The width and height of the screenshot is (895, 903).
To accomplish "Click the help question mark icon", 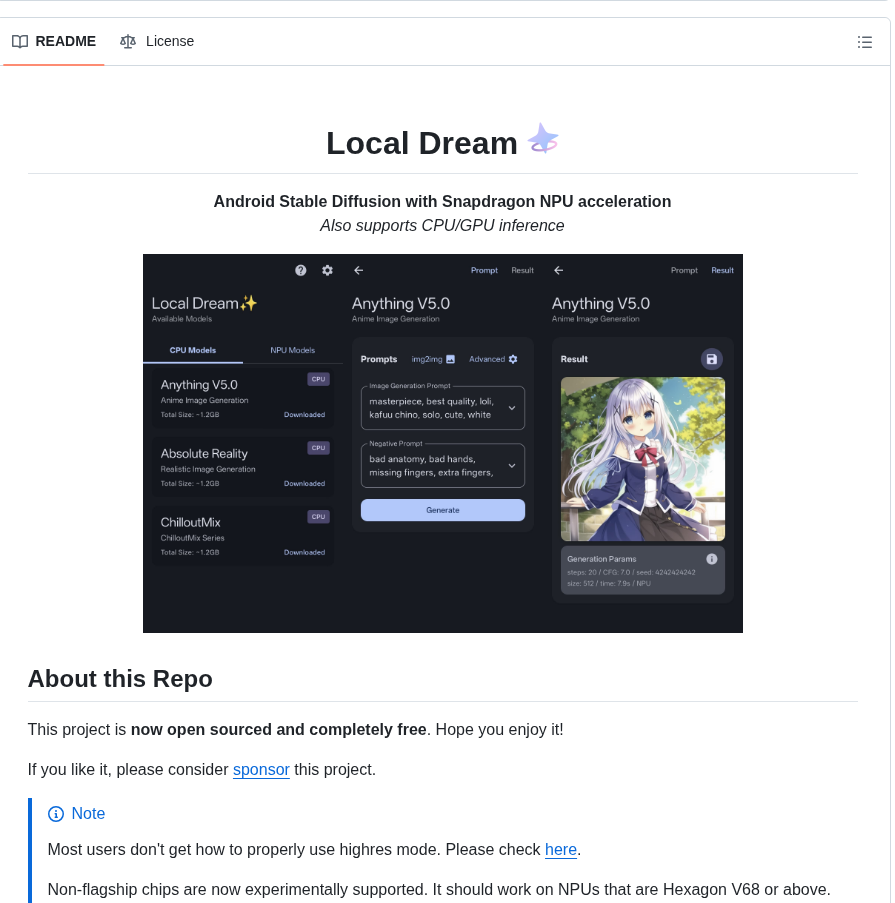I will [300, 270].
